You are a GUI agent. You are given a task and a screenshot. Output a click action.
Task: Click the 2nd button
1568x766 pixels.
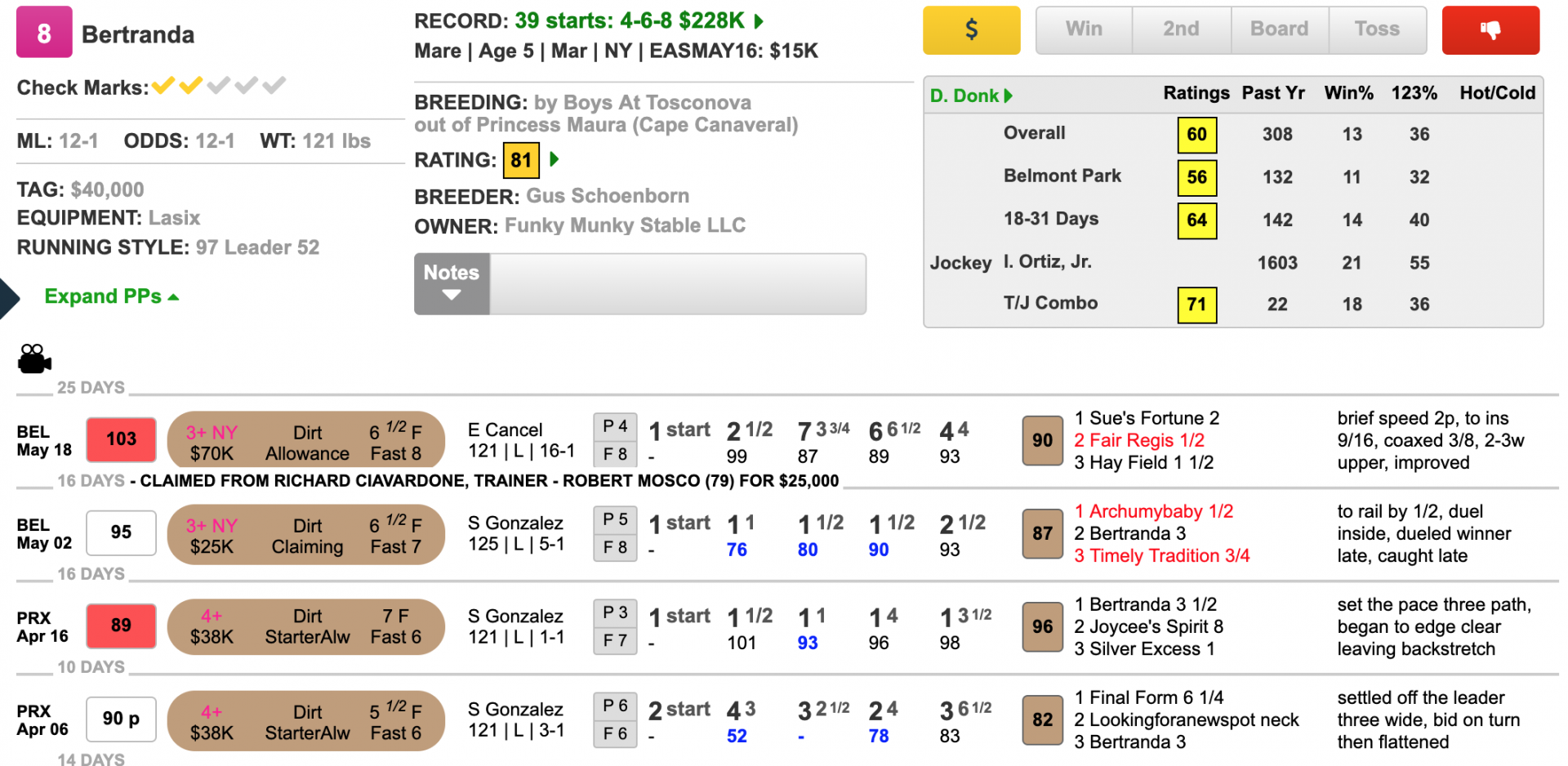[1181, 30]
